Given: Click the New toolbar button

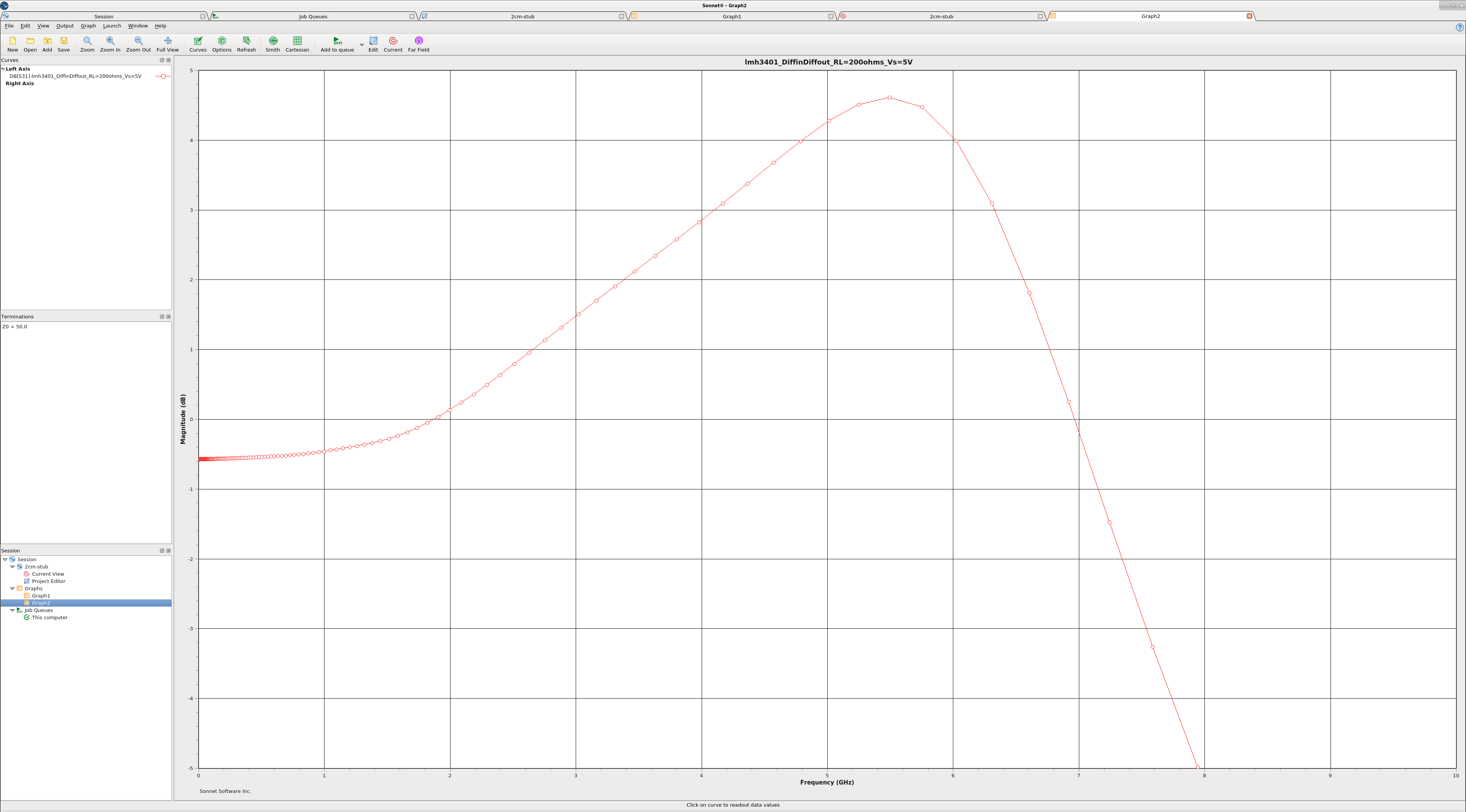Looking at the screenshot, I should [13, 44].
